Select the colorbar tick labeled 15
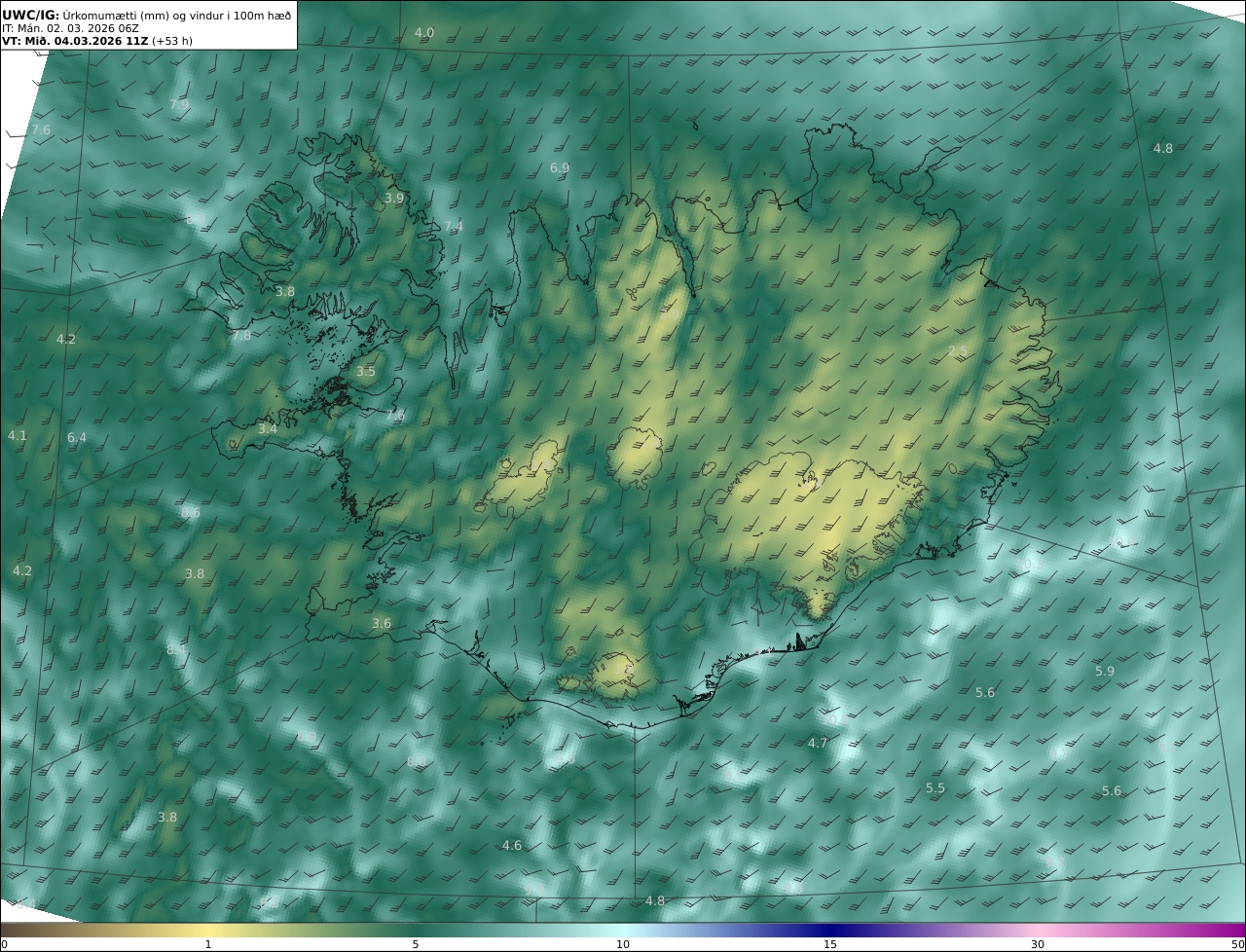This screenshot has width=1246, height=952. tap(830, 944)
